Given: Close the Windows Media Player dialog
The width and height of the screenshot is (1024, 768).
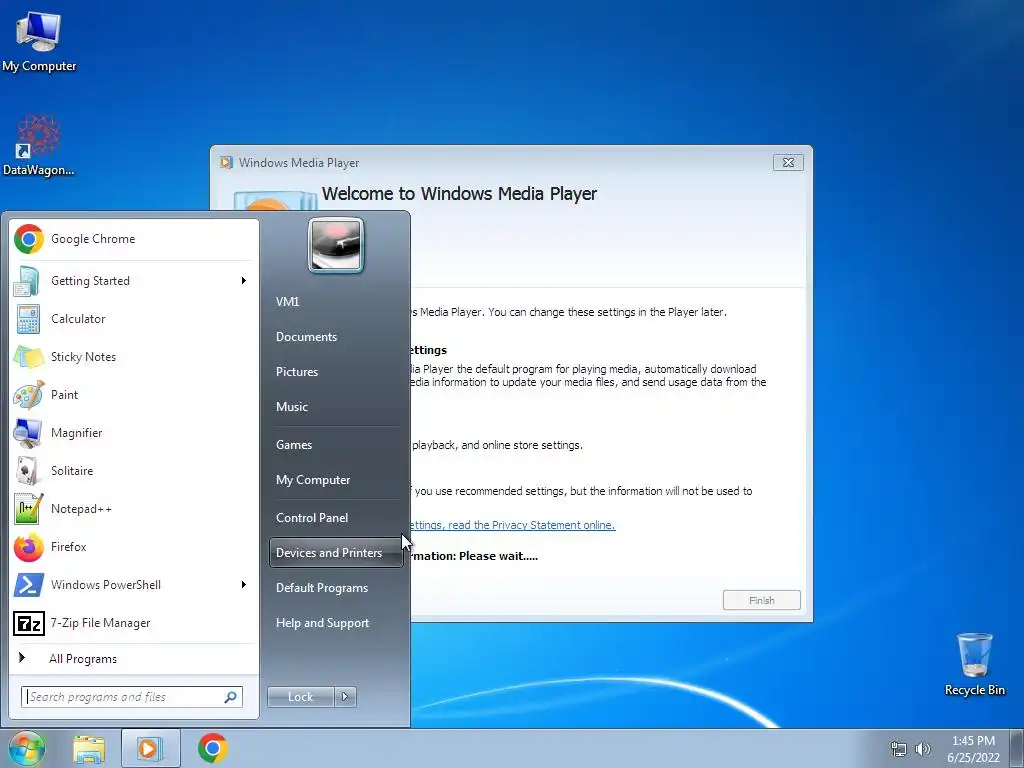Looking at the screenshot, I should (x=788, y=163).
